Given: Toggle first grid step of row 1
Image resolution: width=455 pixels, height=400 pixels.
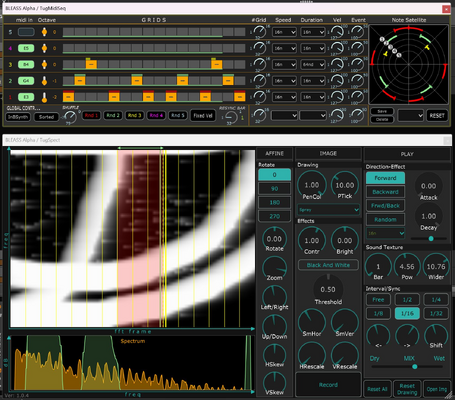Looking at the screenshot, I should tap(68, 97).
